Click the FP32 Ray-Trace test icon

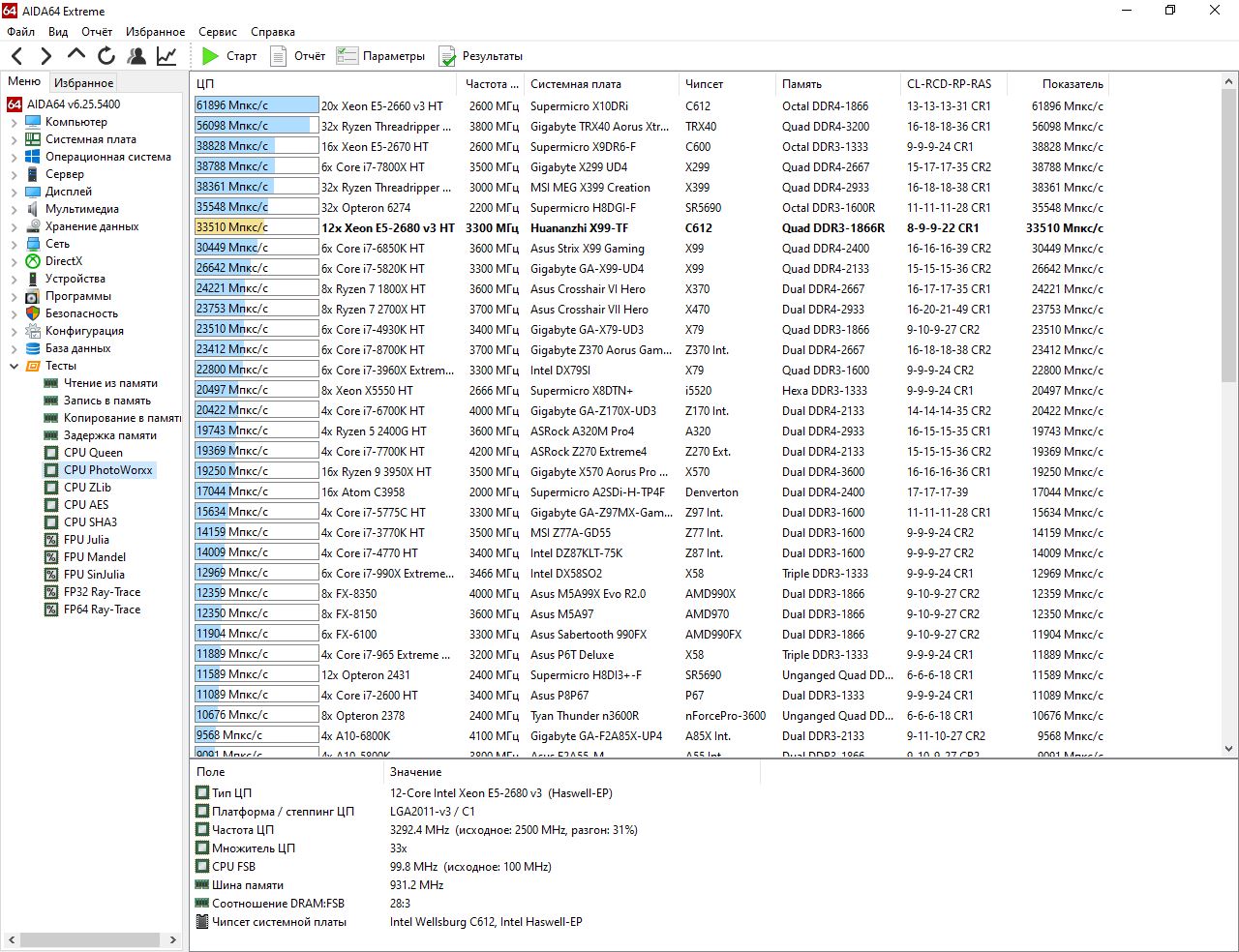click(x=51, y=592)
